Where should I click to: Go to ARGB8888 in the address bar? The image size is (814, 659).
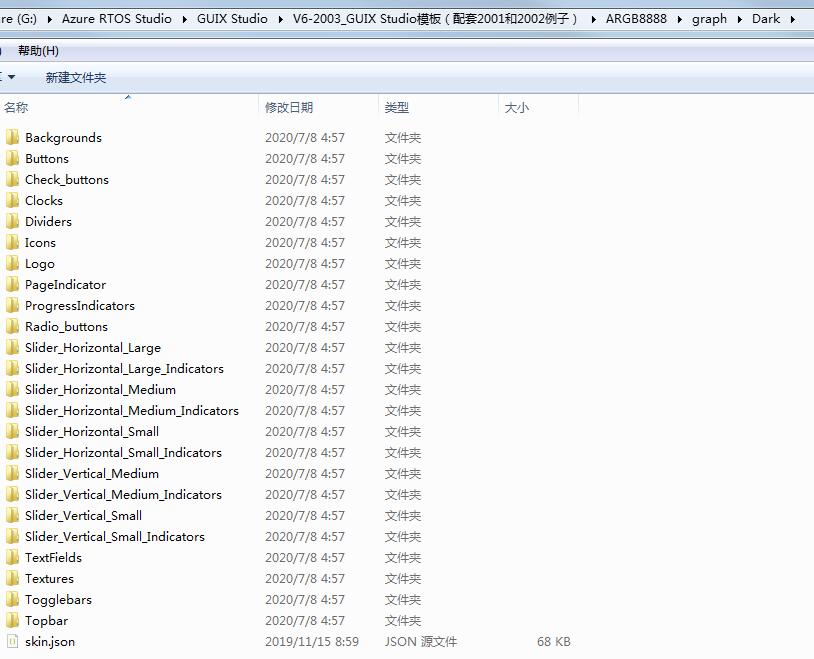point(636,19)
